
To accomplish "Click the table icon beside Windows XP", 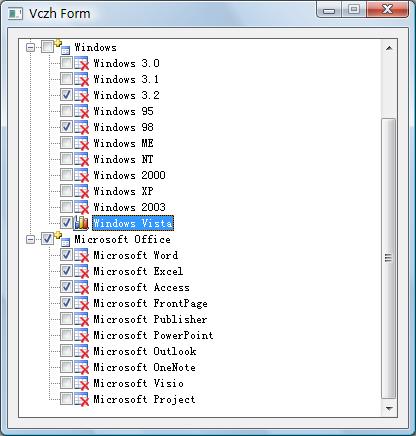I will click(x=81, y=191).
